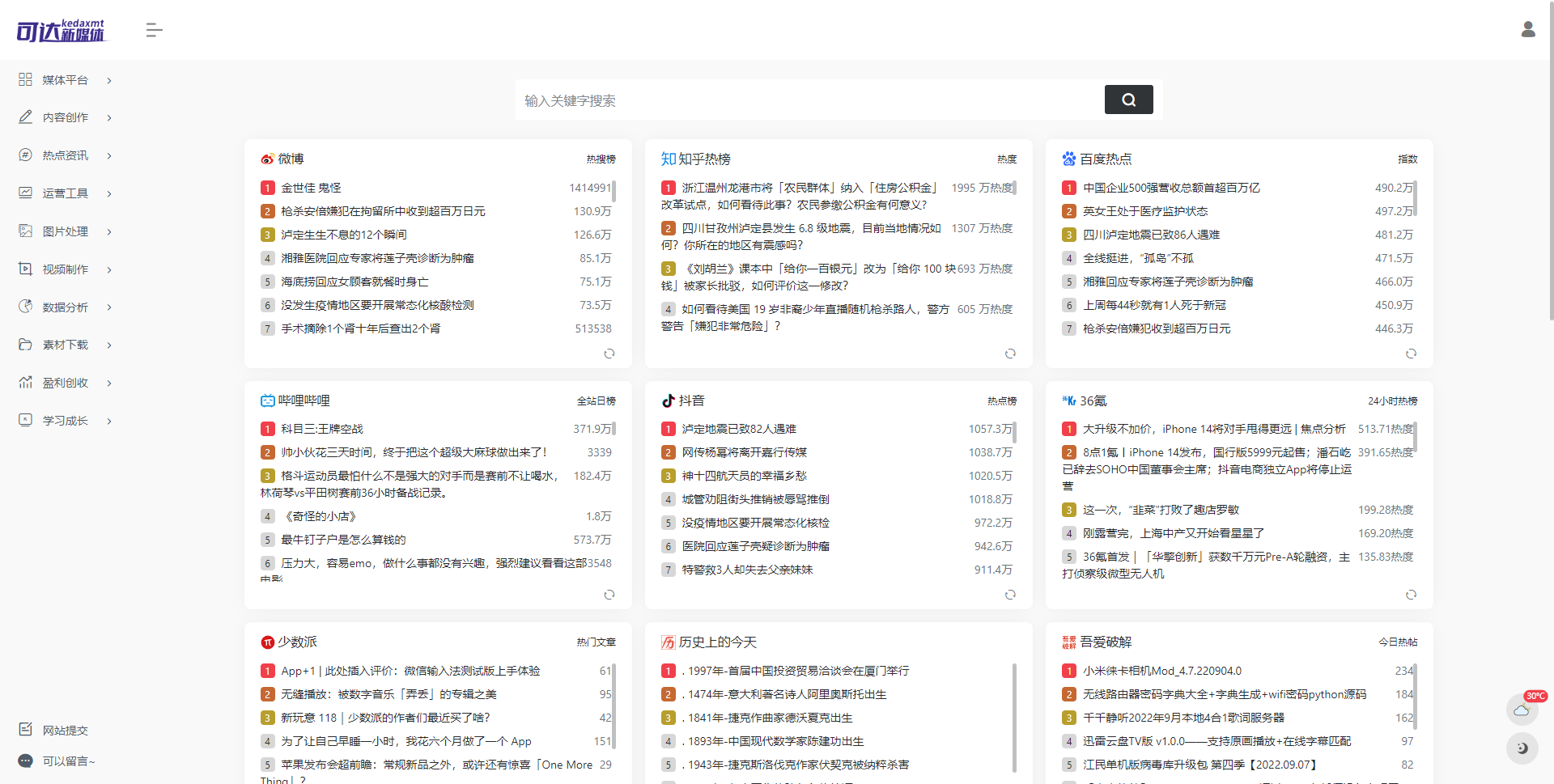This screenshot has width=1554, height=784.
Task: Open the user profile avatar icon
Action: point(1528,29)
